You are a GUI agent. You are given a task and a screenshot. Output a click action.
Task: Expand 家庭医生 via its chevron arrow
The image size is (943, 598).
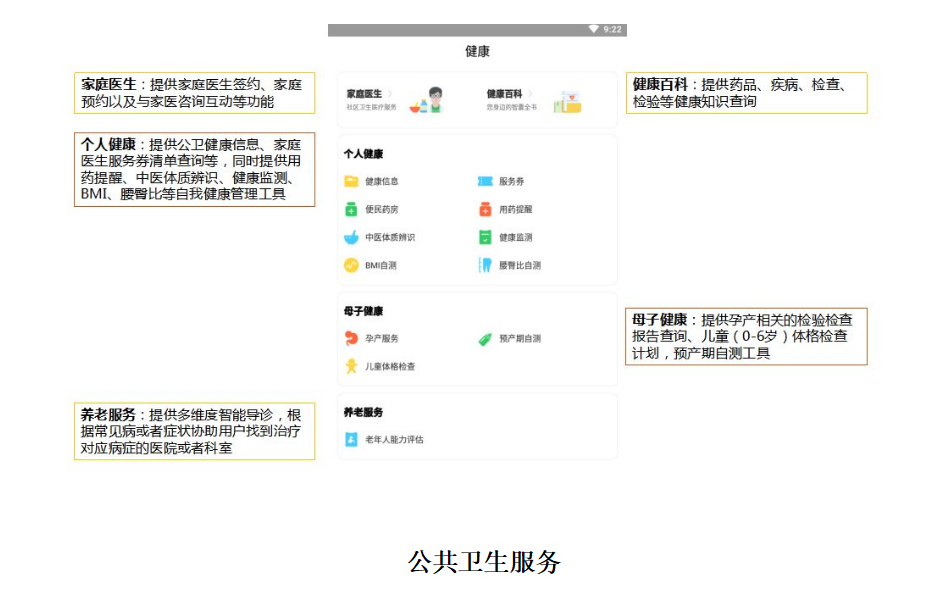click(390, 94)
